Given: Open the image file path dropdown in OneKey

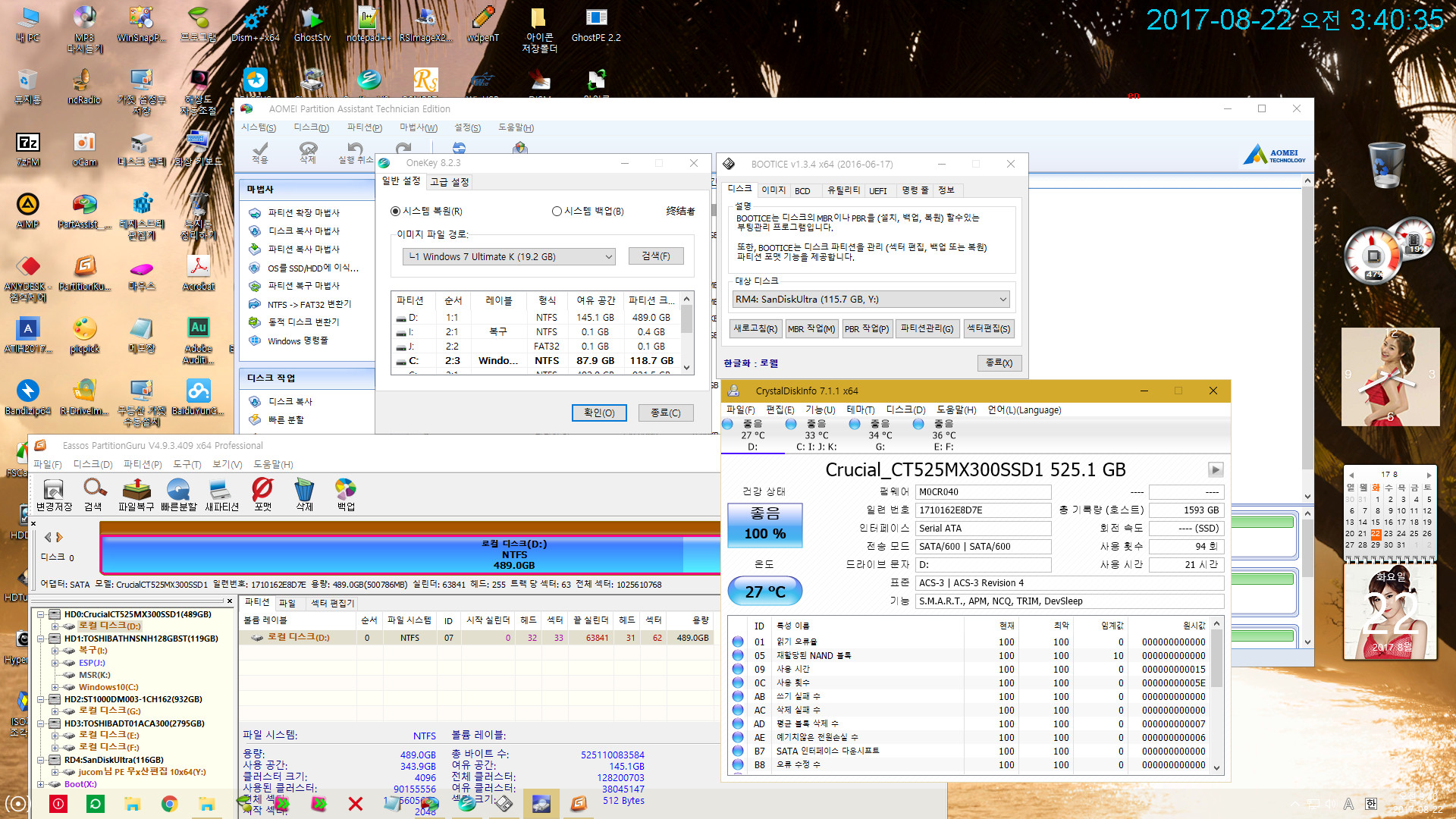Looking at the screenshot, I should pos(509,256).
